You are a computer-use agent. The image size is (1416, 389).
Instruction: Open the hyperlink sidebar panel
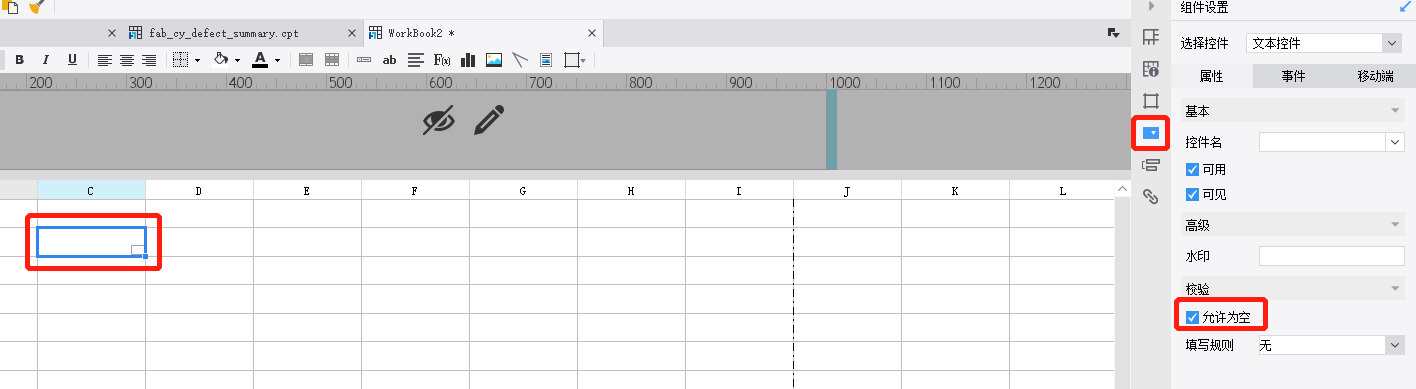tap(1150, 197)
